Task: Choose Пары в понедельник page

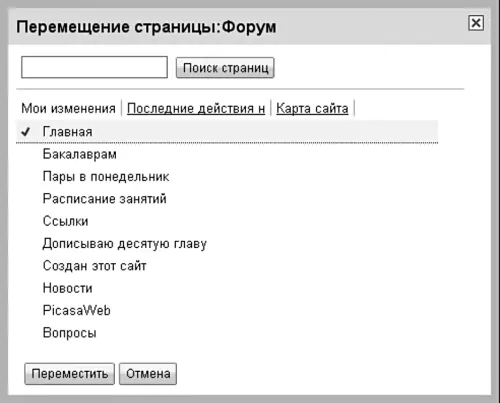Action: 106,177
